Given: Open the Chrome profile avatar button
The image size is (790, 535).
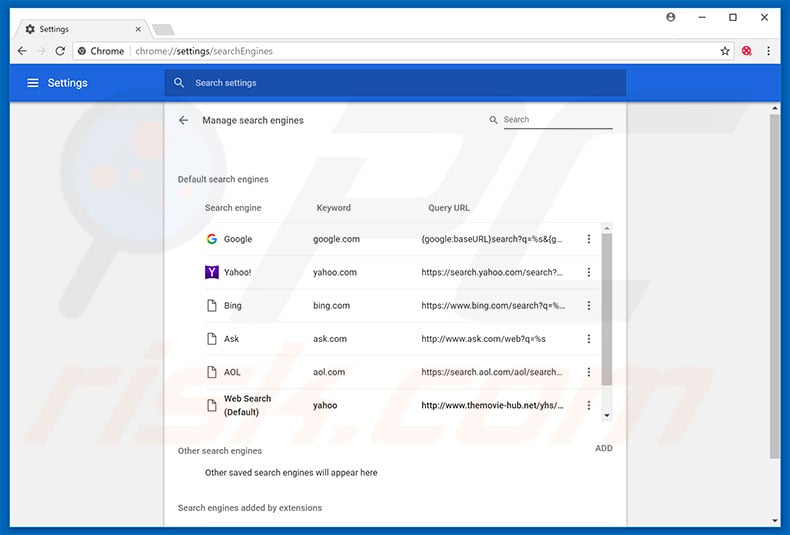Looking at the screenshot, I should tap(671, 17).
